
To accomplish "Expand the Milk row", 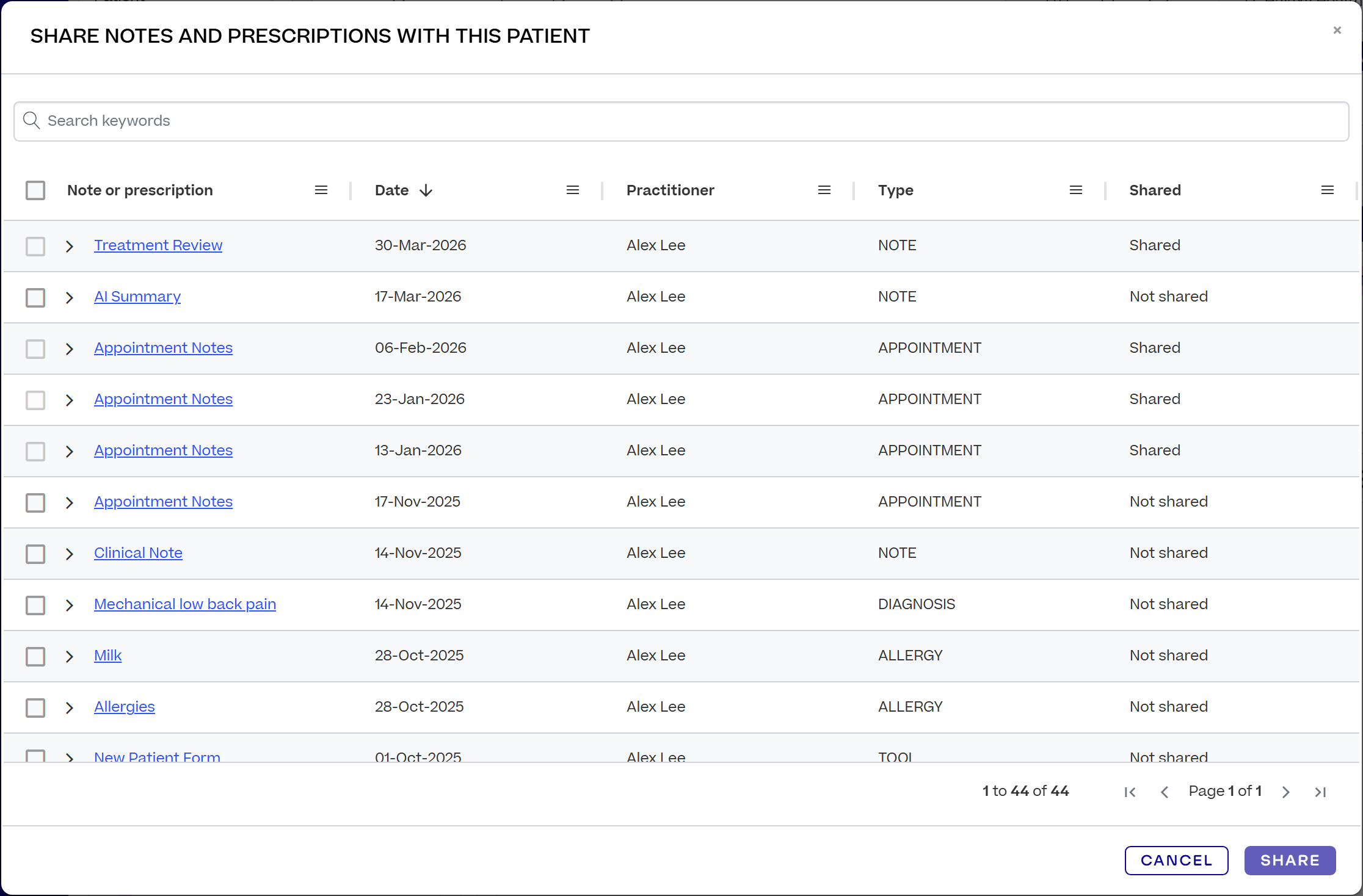I will click(x=70, y=657).
